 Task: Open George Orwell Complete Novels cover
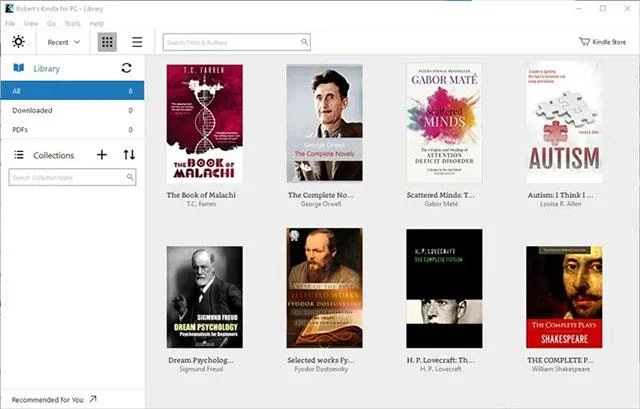(324, 123)
